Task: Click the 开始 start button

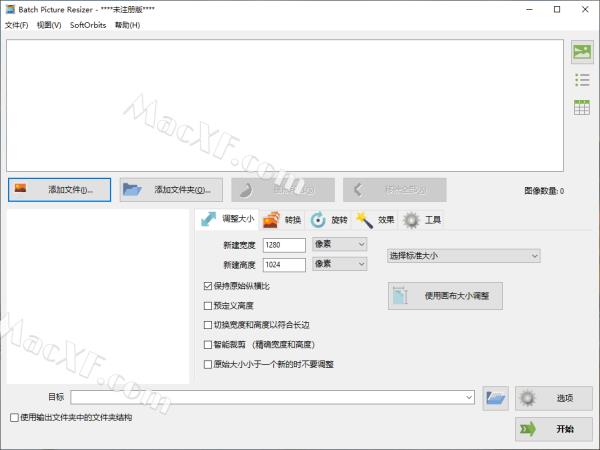Action: click(x=554, y=429)
